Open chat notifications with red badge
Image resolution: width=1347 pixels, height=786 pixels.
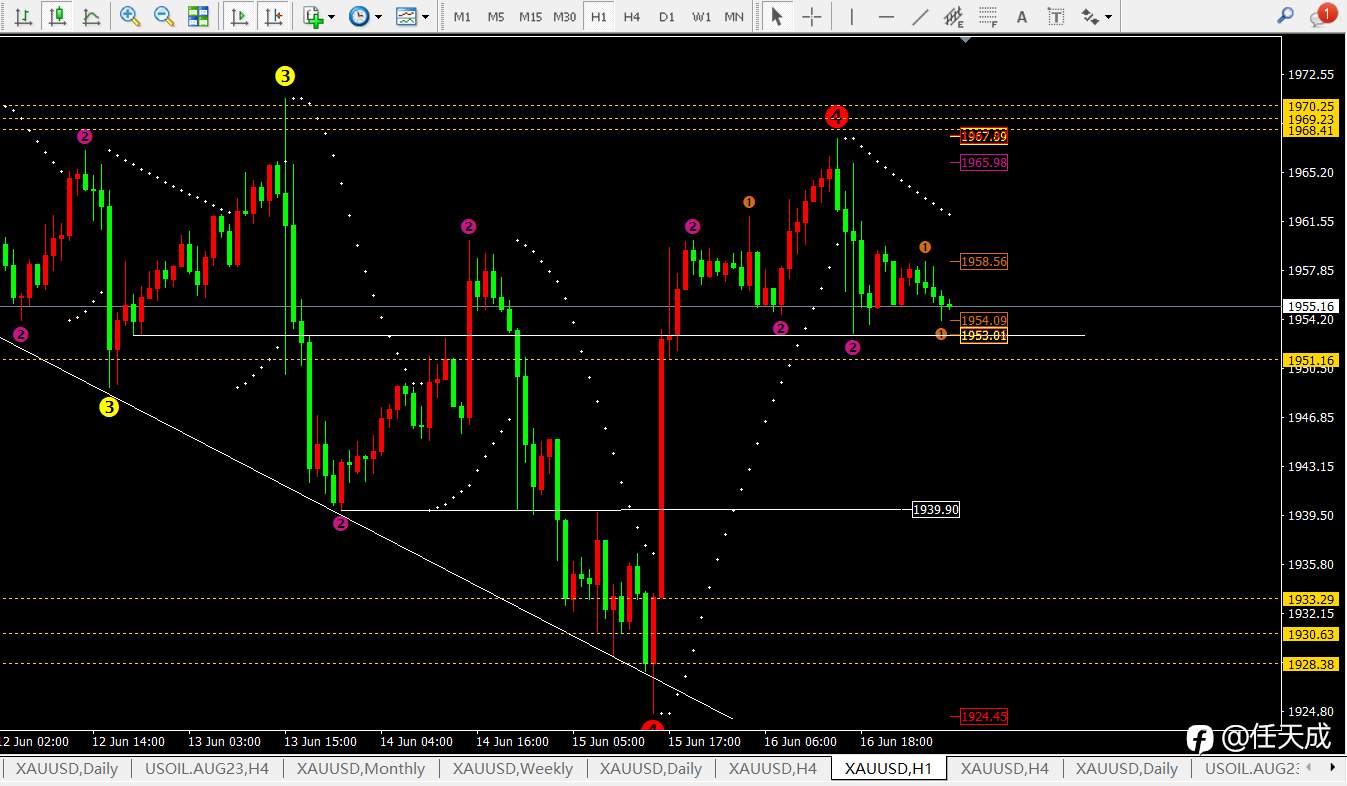point(1323,15)
